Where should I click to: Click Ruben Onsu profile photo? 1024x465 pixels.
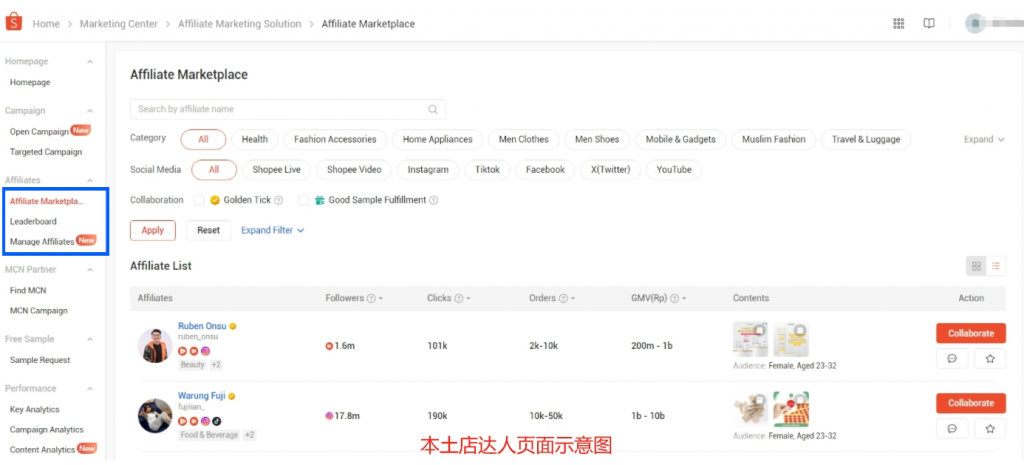(x=155, y=345)
